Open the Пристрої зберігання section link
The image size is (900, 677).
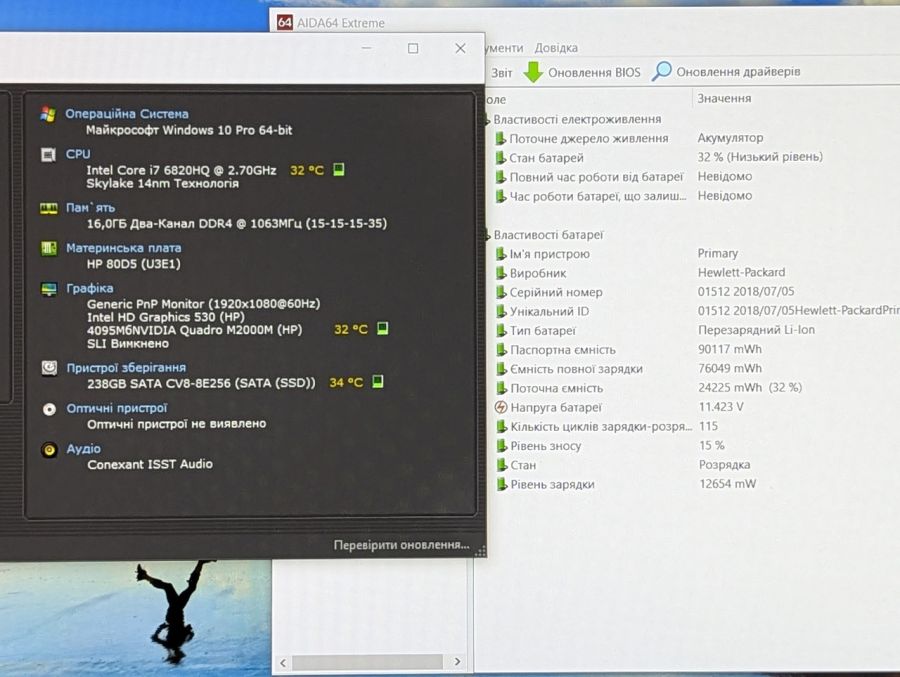click(126, 367)
